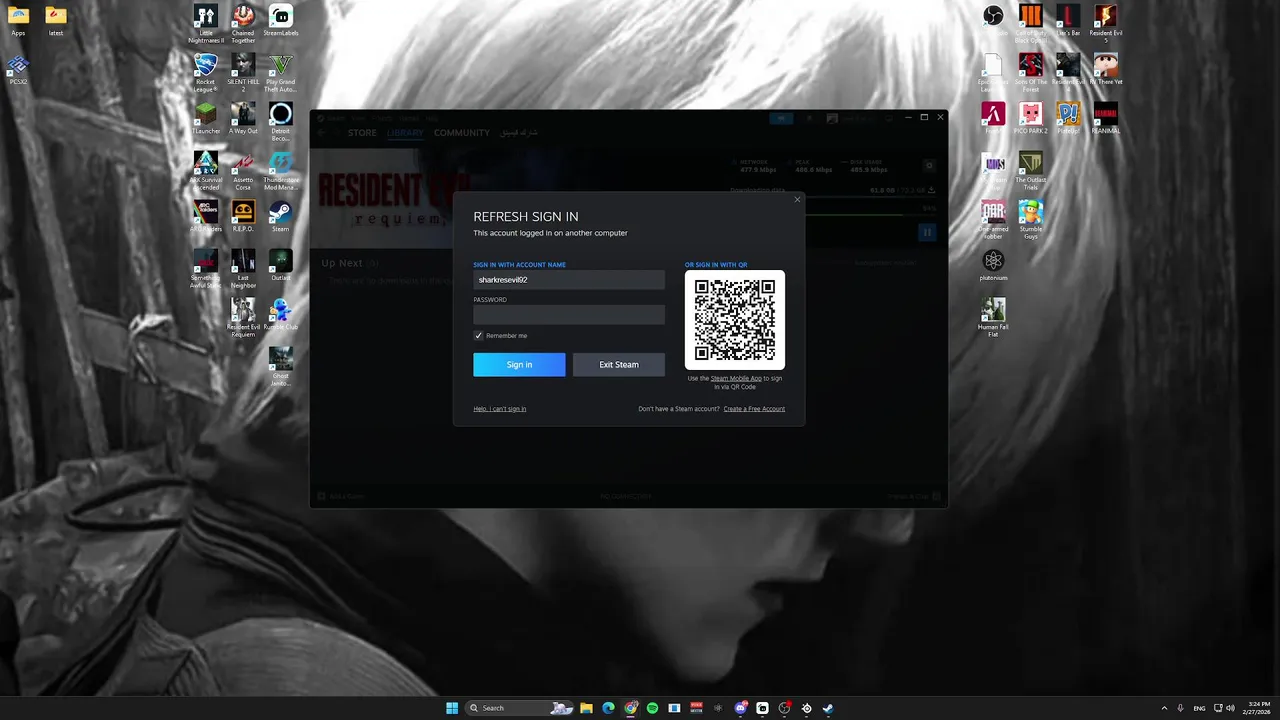Open the plutonium desktop shortcut
This screenshot has height=720, width=1280.
click(993, 266)
